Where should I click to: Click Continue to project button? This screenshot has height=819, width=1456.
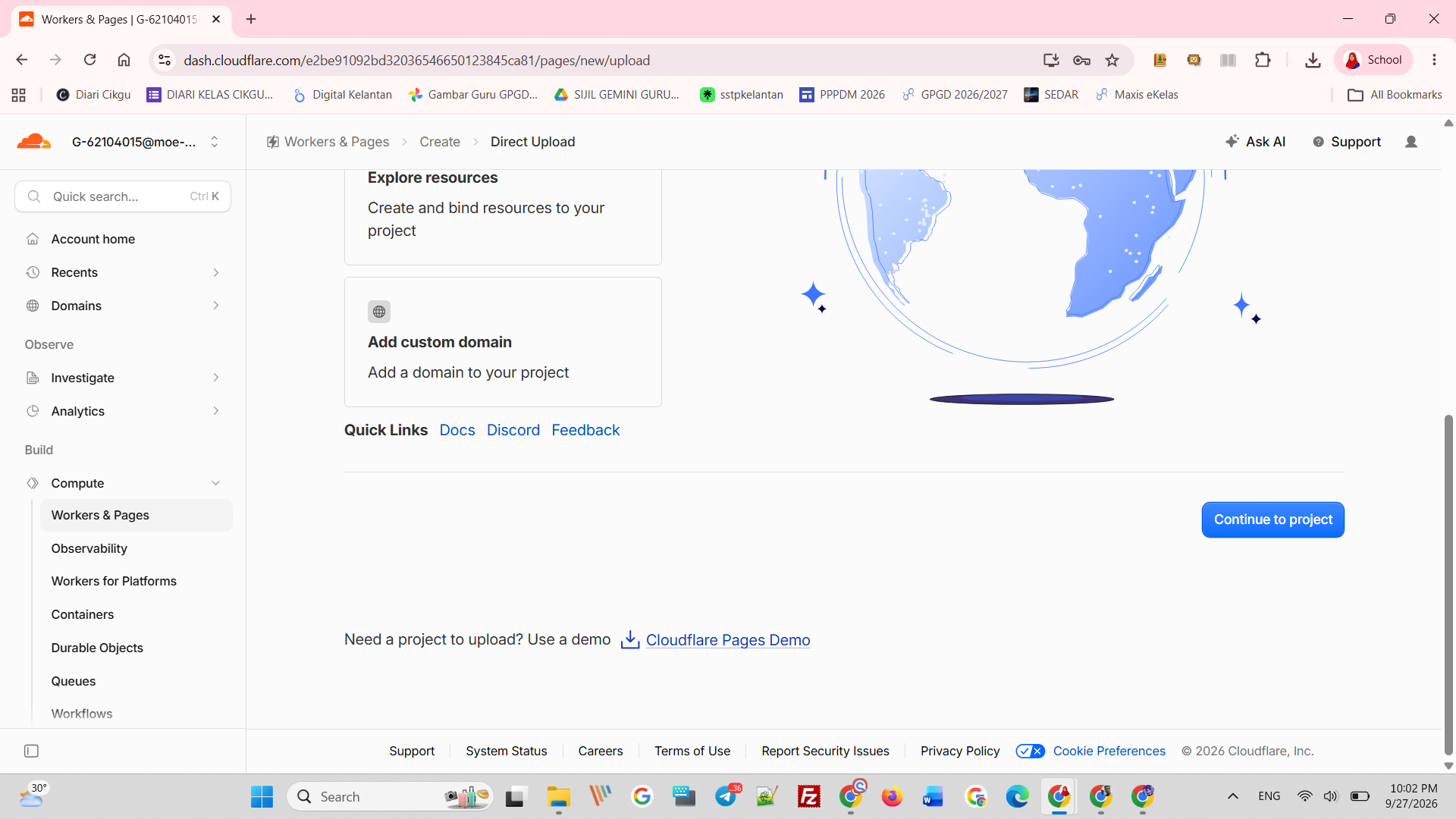coord(1273,519)
